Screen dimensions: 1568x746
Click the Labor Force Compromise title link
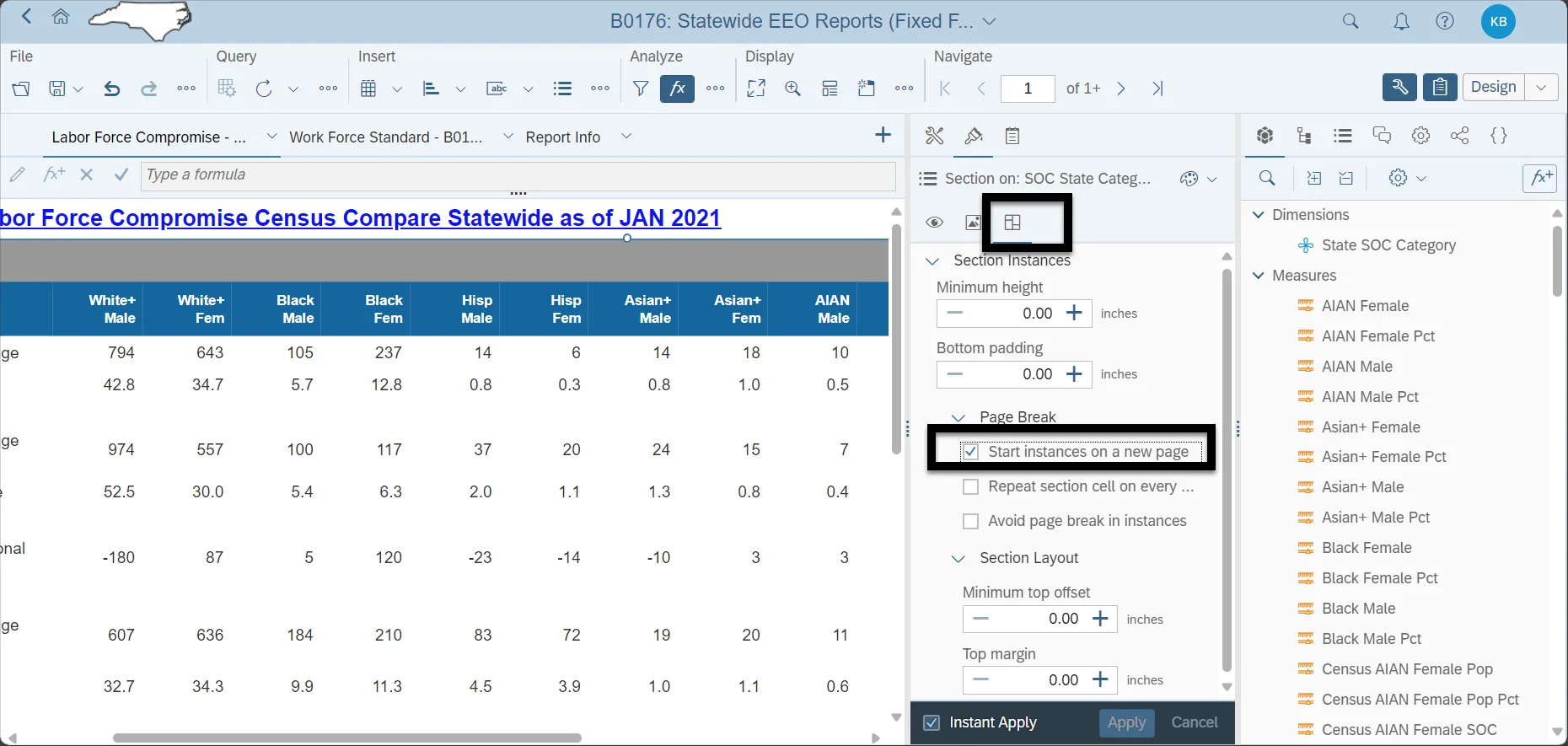(x=361, y=218)
